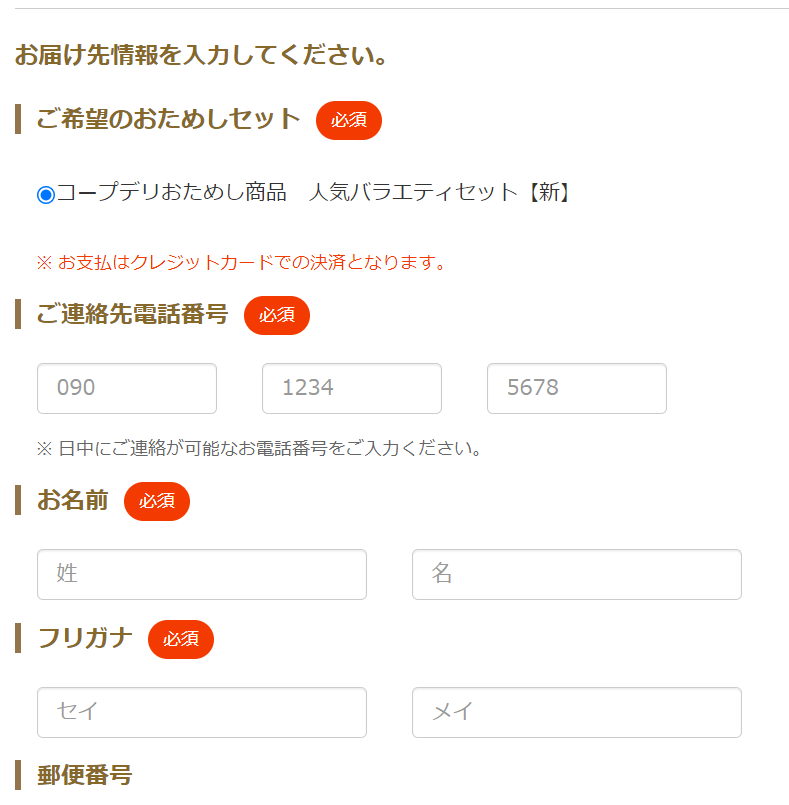789x805 pixels.
Task: Click 必須 badge beside ご希望のおためしセット
Action: point(349,120)
